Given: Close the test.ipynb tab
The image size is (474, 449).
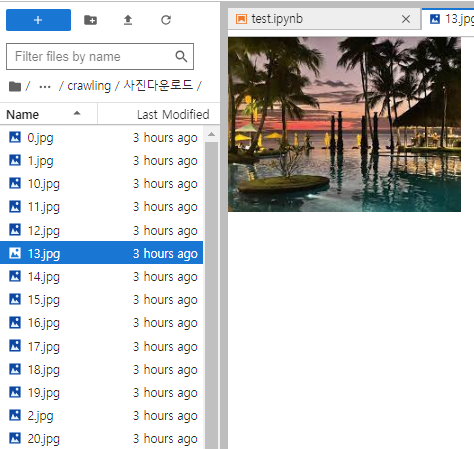Looking at the screenshot, I should (406, 19).
